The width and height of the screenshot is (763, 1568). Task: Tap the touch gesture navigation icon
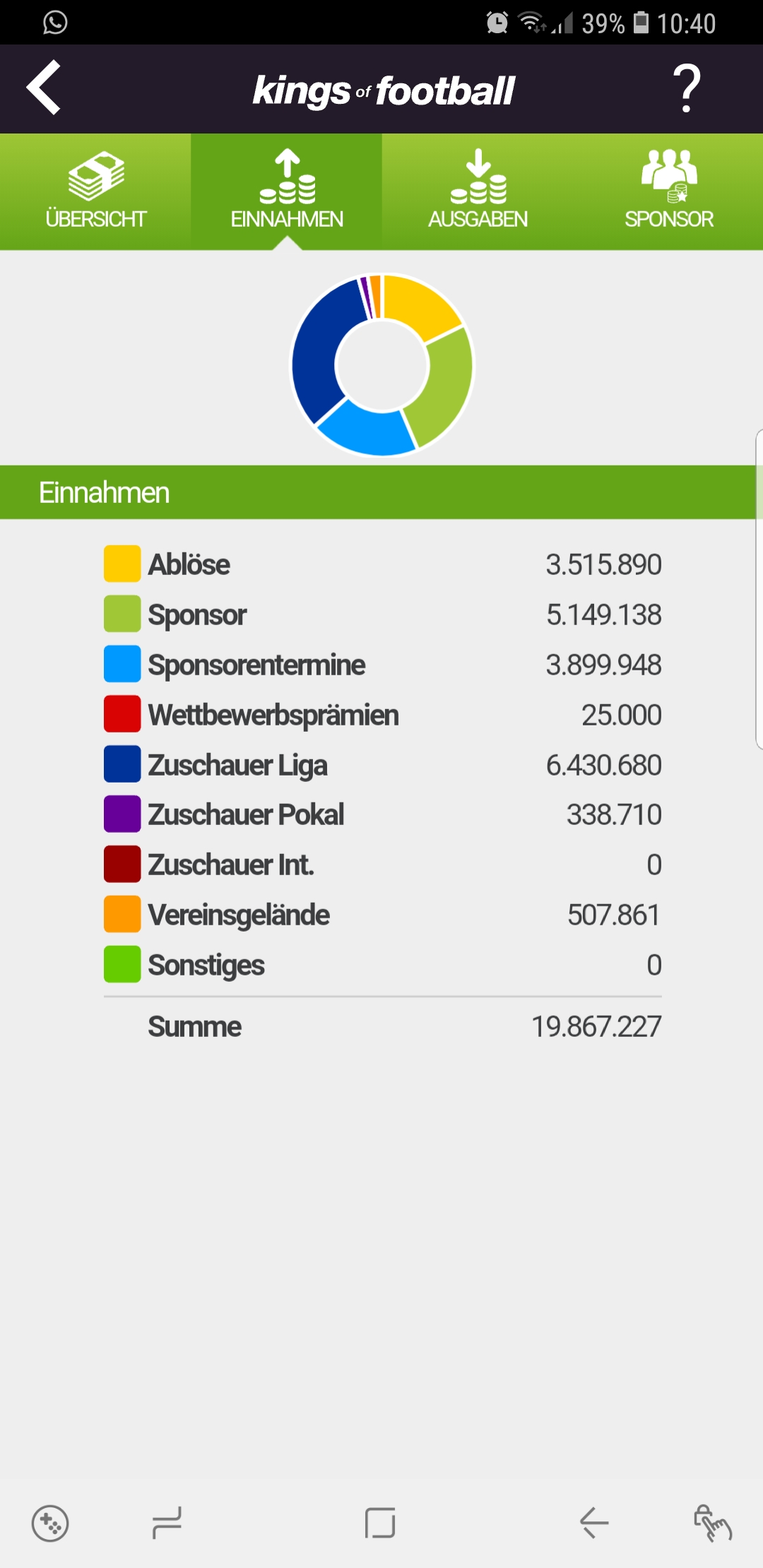(x=712, y=1524)
